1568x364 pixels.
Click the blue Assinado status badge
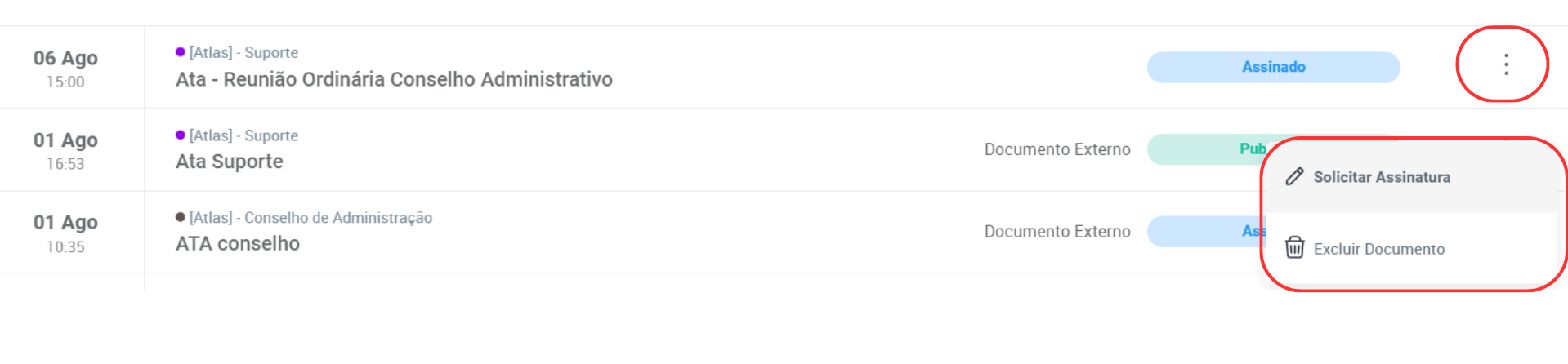click(1273, 67)
